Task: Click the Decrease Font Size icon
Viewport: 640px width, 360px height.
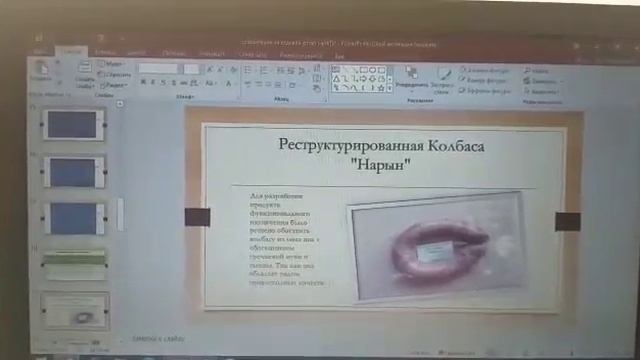Action: click(220, 70)
